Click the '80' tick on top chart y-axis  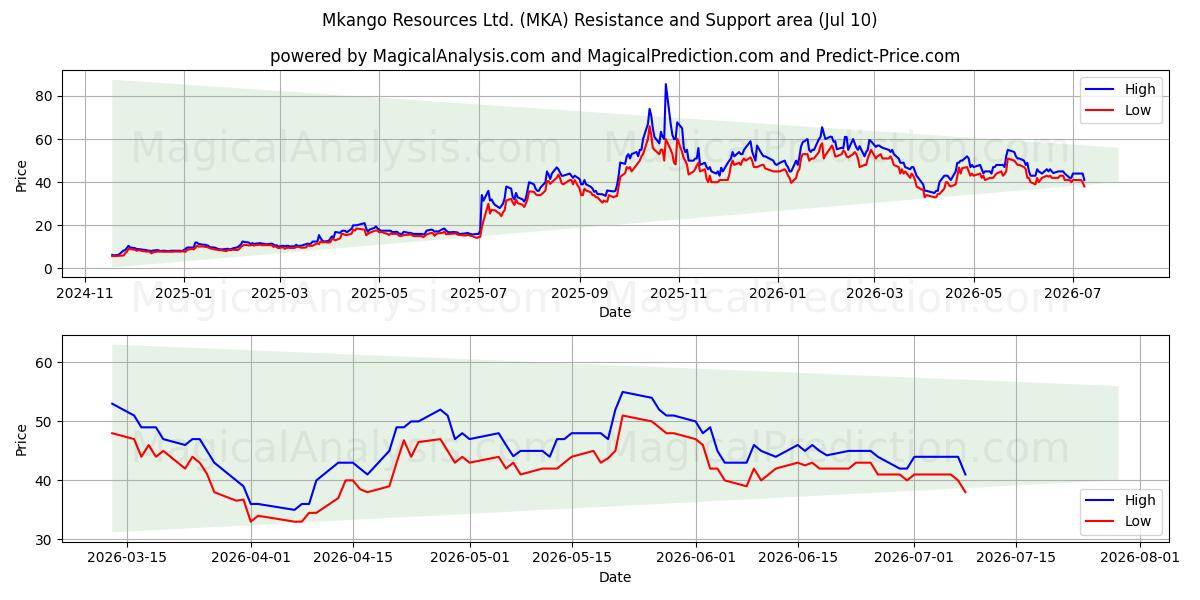point(46,96)
